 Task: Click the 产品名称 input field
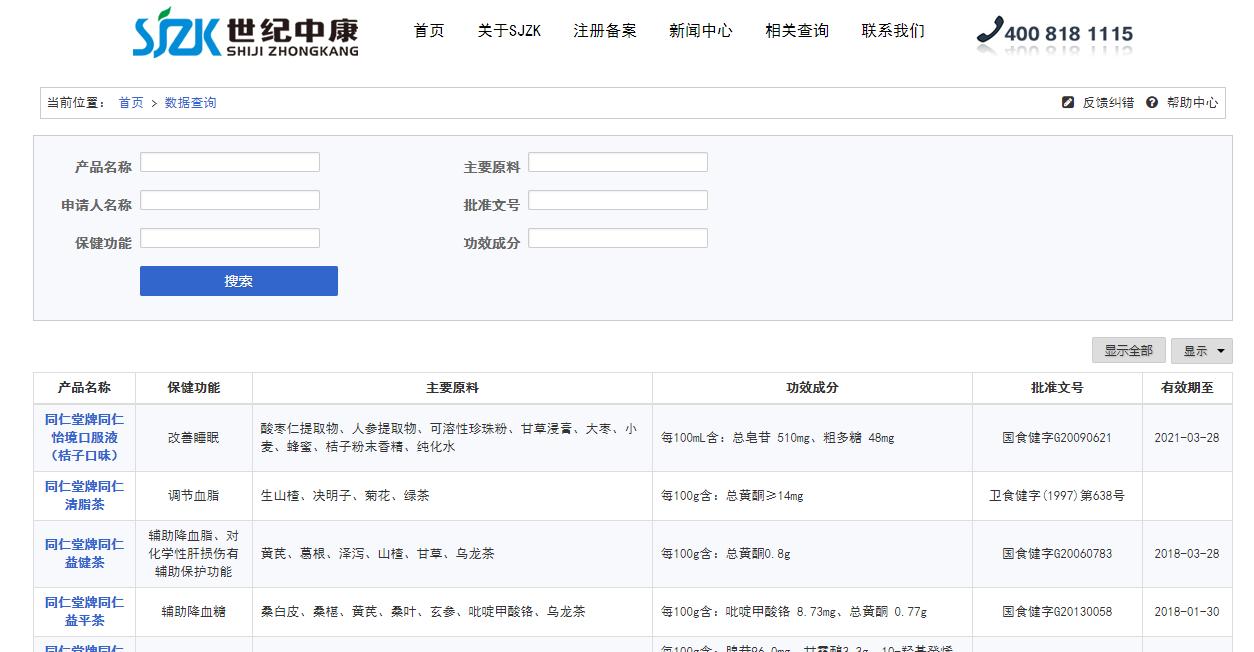click(230, 161)
